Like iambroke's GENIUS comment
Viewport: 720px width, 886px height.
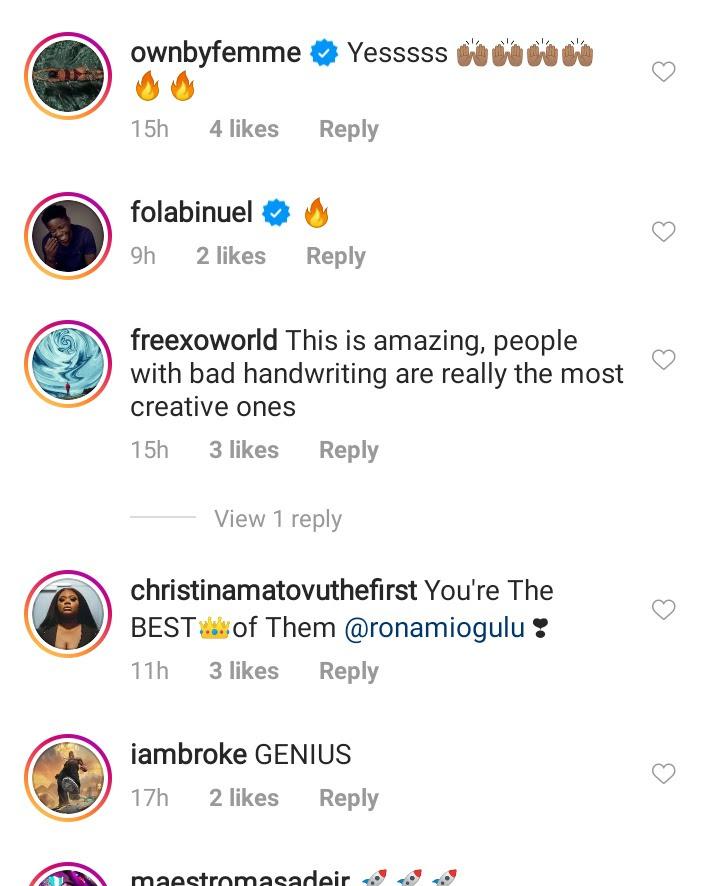pos(663,774)
